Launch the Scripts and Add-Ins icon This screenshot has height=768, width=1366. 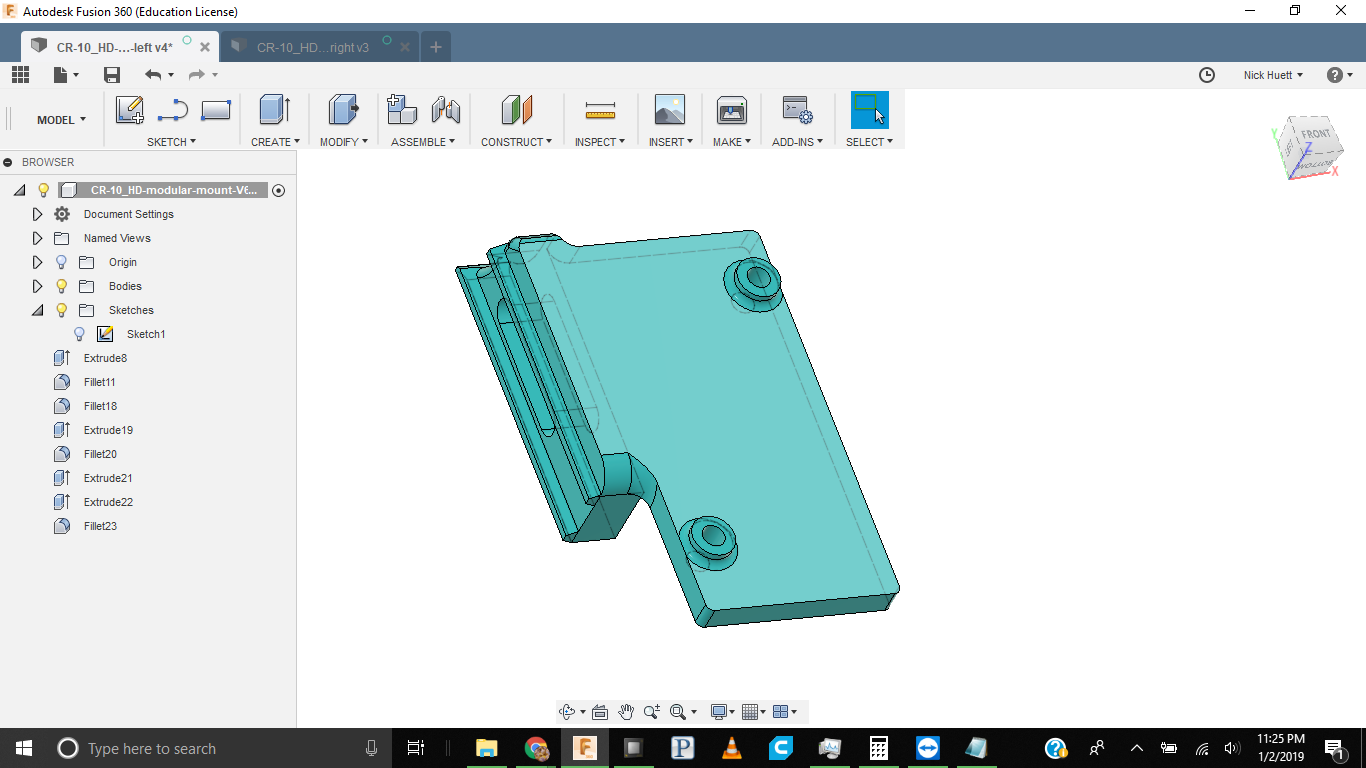(797, 110)
